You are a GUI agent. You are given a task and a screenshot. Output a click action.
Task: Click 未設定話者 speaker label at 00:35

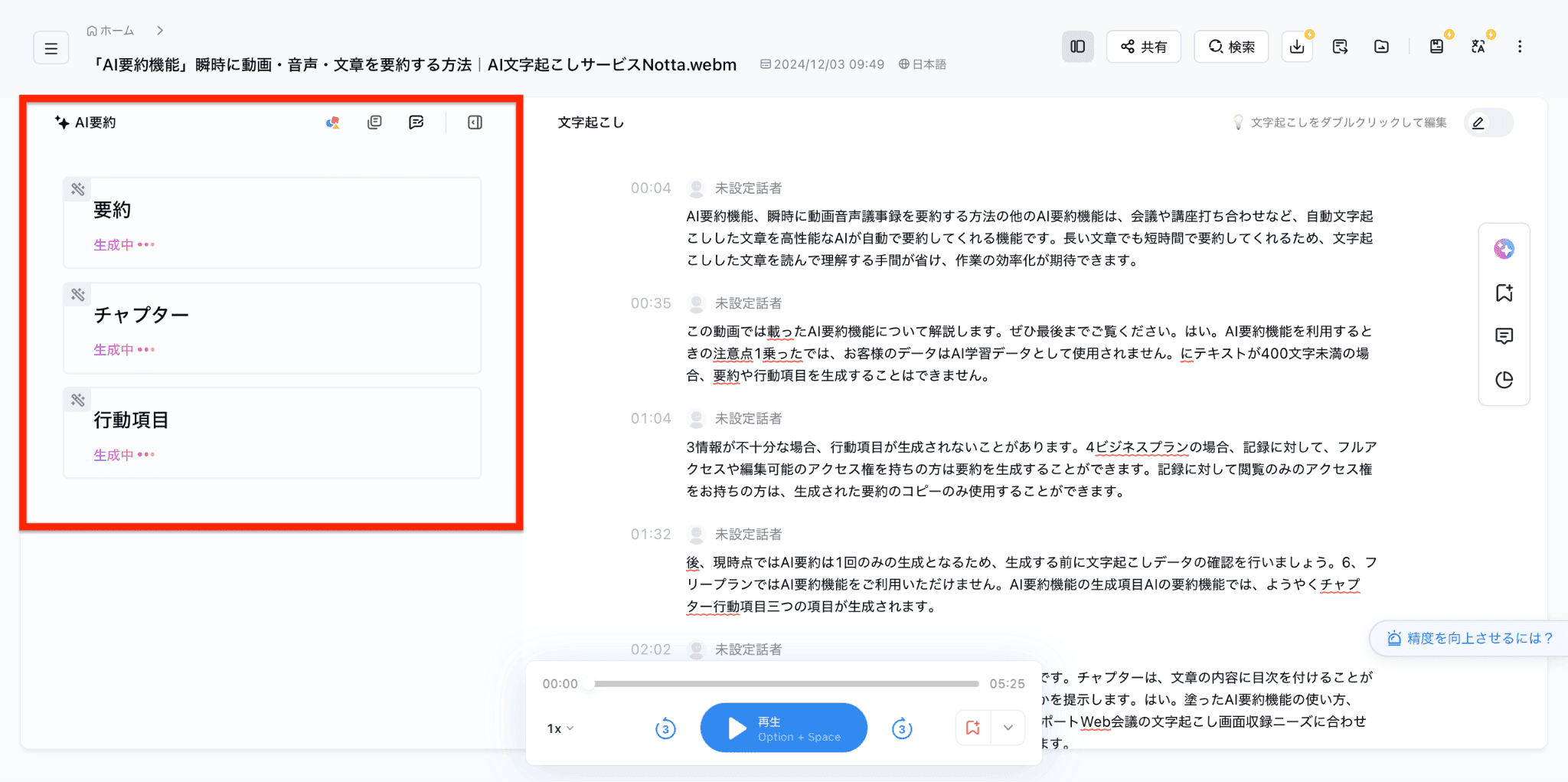point(748,303)
